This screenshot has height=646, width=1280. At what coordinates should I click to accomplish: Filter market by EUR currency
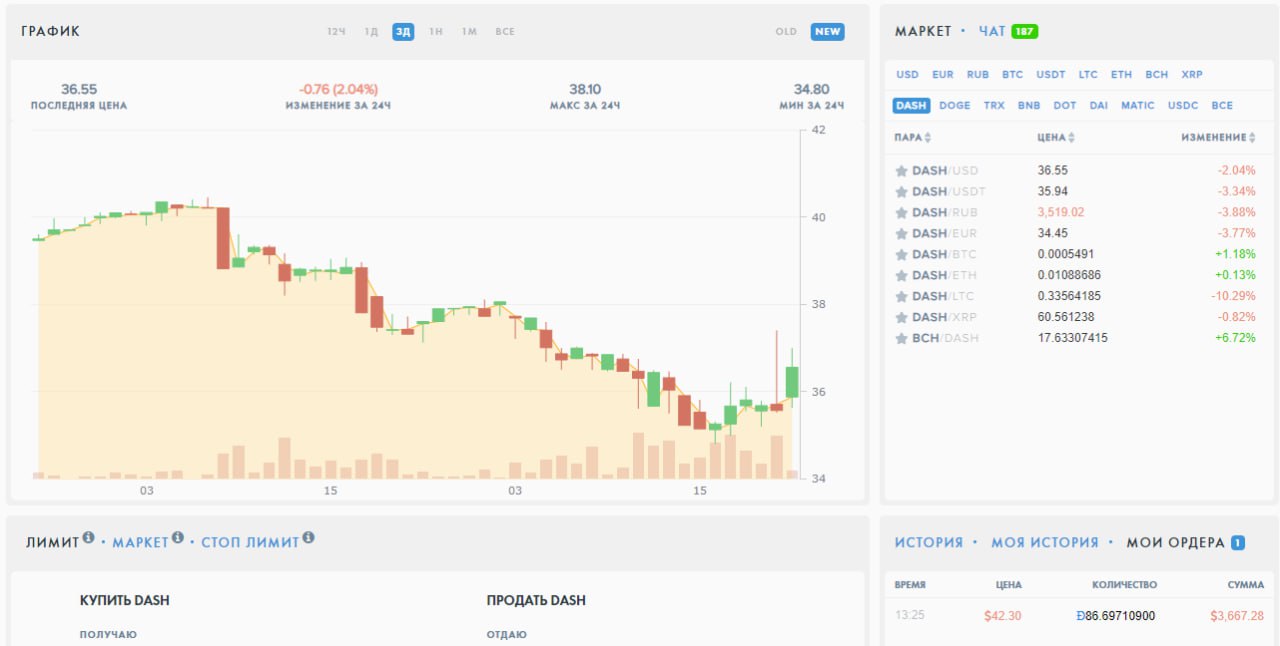tap(943, 75)
